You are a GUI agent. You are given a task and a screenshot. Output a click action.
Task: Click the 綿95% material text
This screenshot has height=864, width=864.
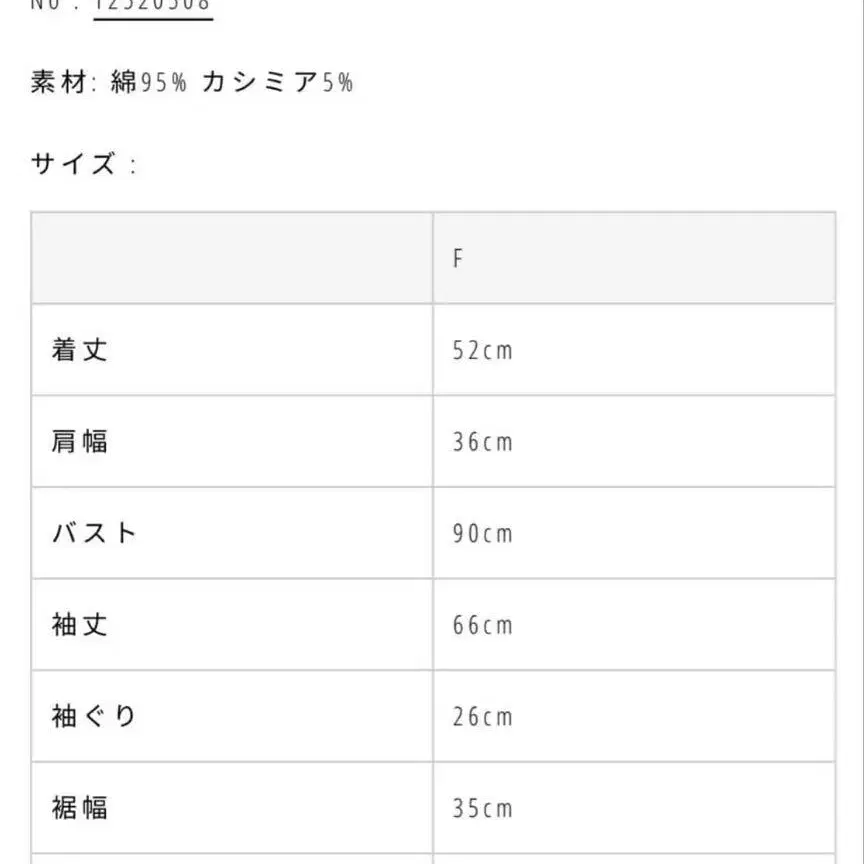pyautogui.click(x=149, y=83)
